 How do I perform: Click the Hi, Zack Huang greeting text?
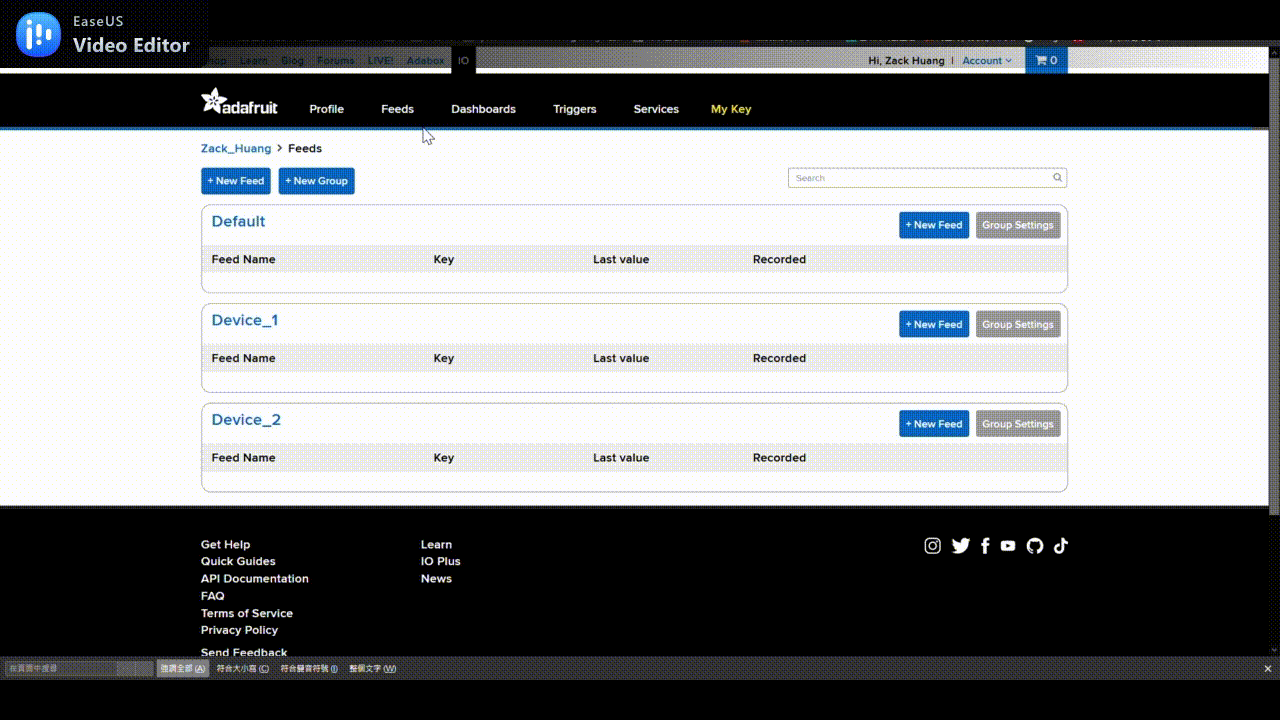click(x=906, y=61)
